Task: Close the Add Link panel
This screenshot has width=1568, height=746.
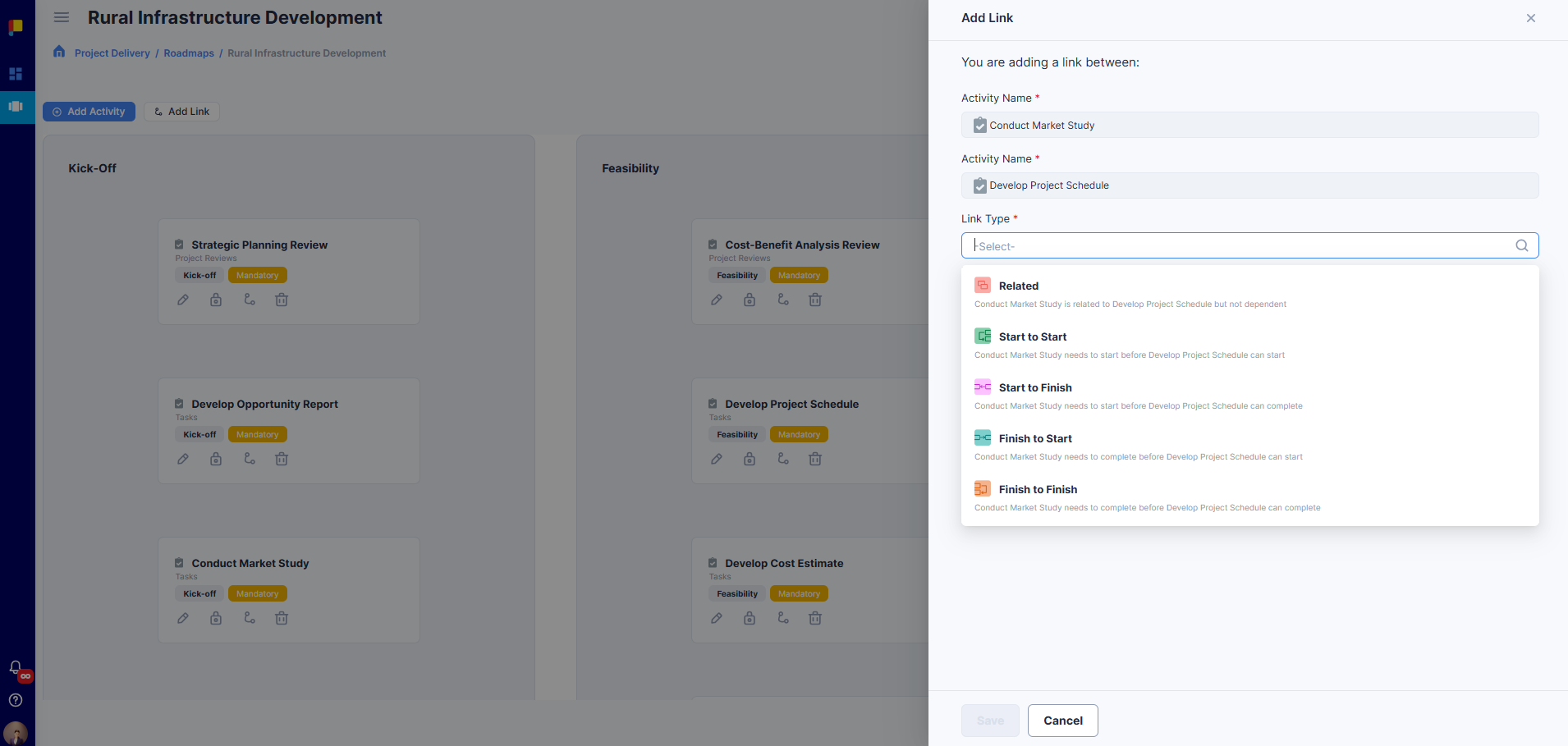Action: (x=1530, y=18)
